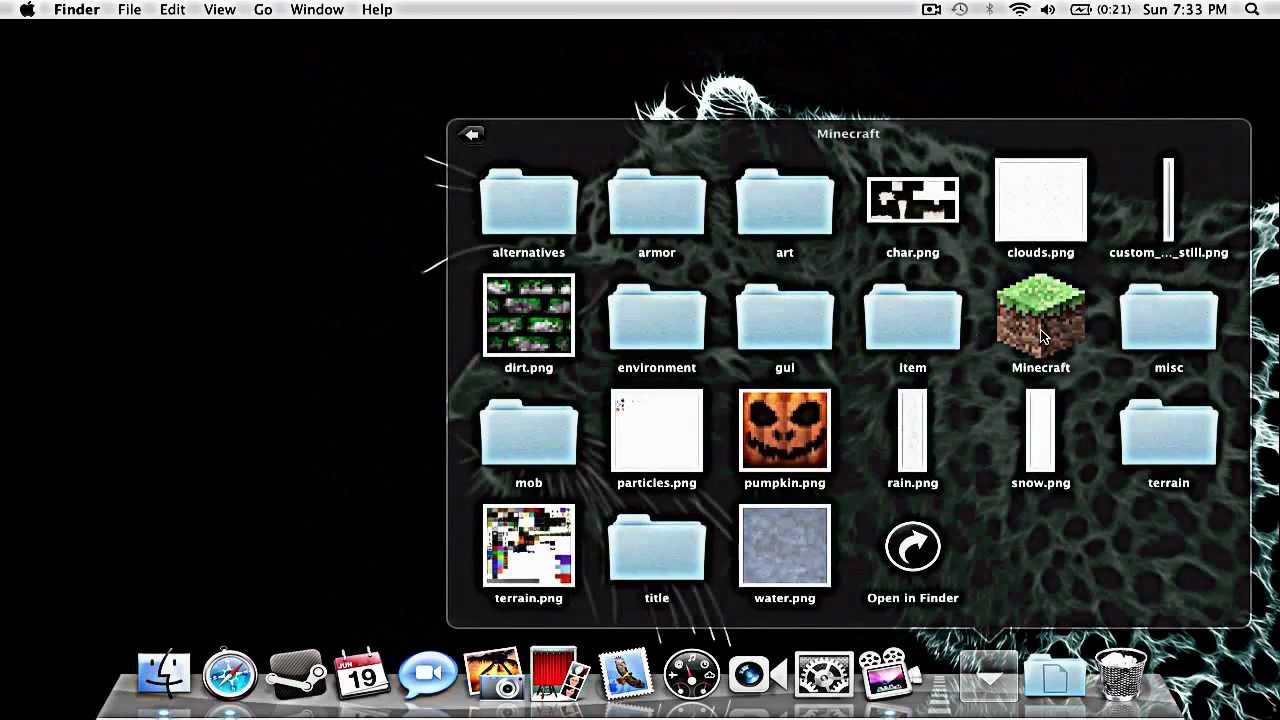1280x720 pixels.
Task: Open the custom_..._still.png file
Action: click(x=1168, y=200)
